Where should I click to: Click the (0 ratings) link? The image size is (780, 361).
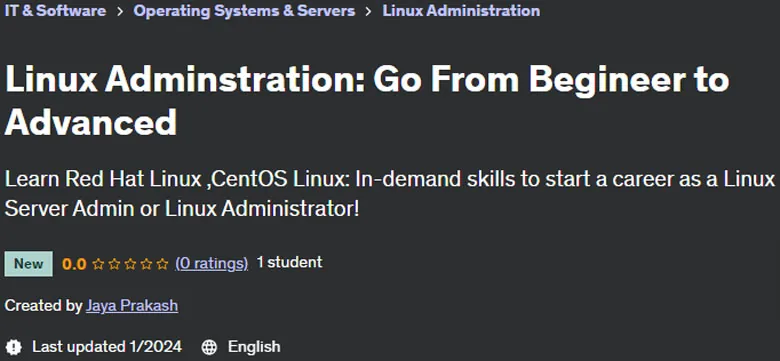[211, 263]
